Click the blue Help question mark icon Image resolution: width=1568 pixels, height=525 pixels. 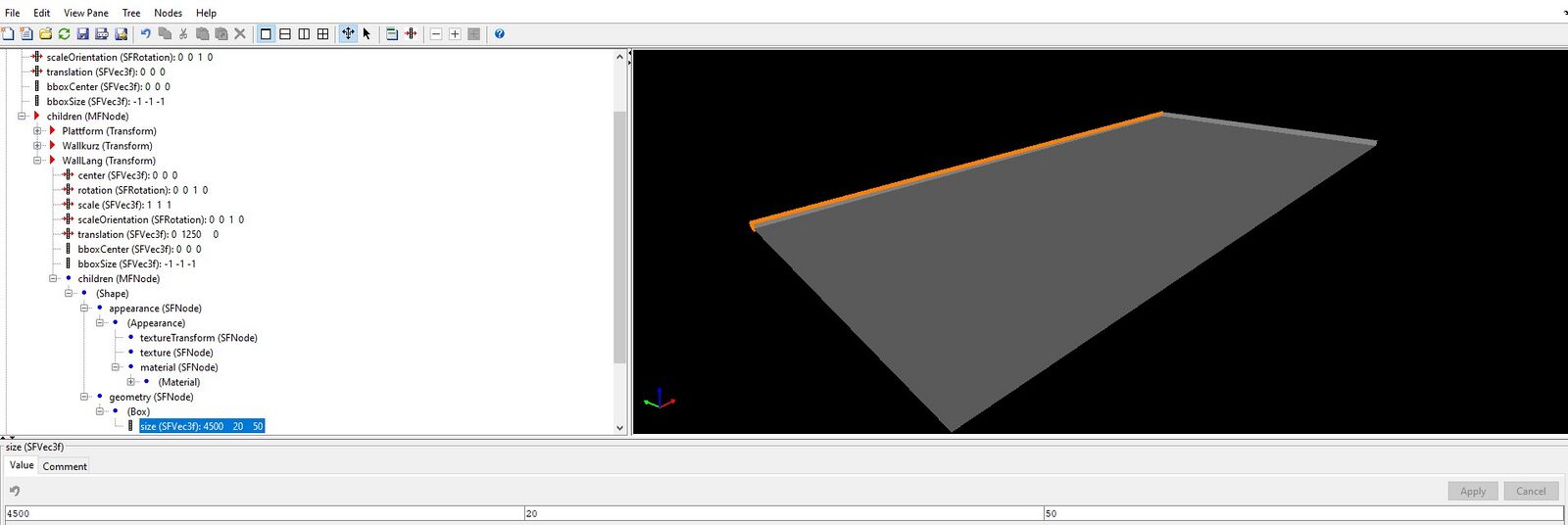(500, 34)
